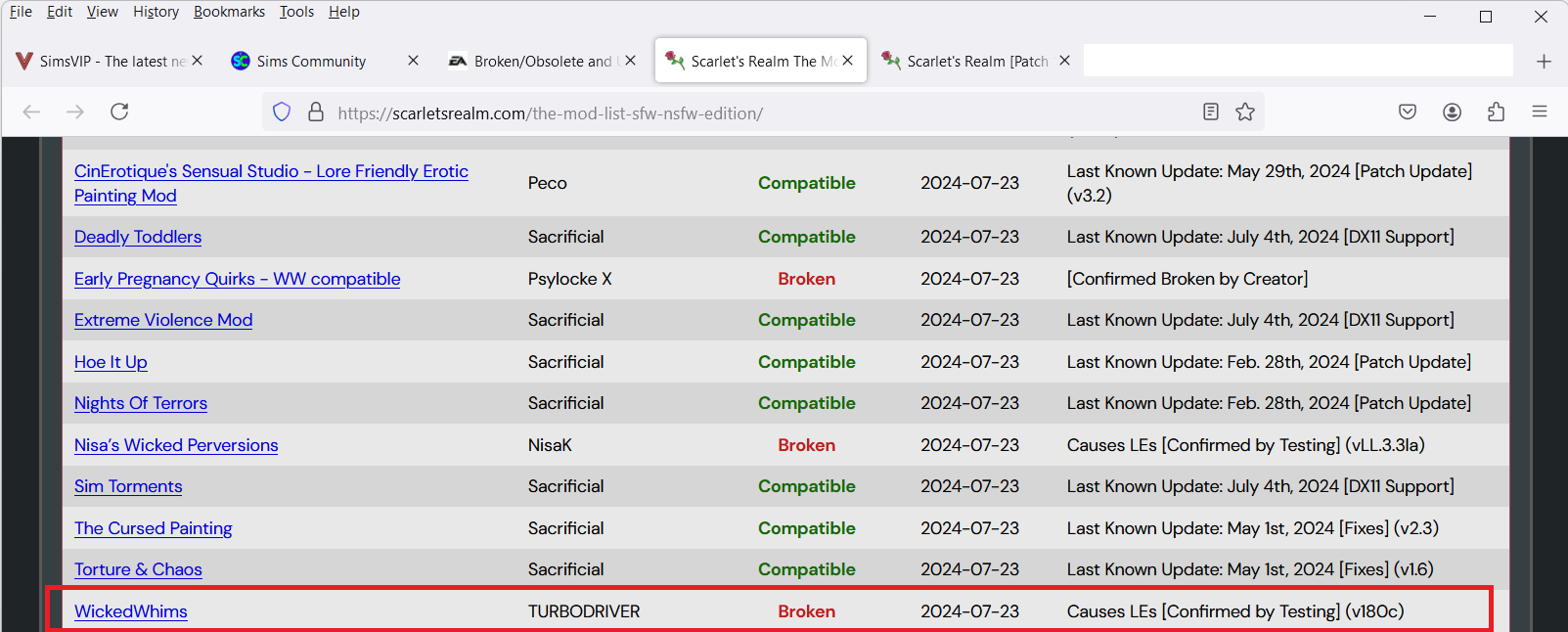Screen dimensions: 1568x632
Task: Open the Sim Torments link
Action: click(x=128, y=486)
